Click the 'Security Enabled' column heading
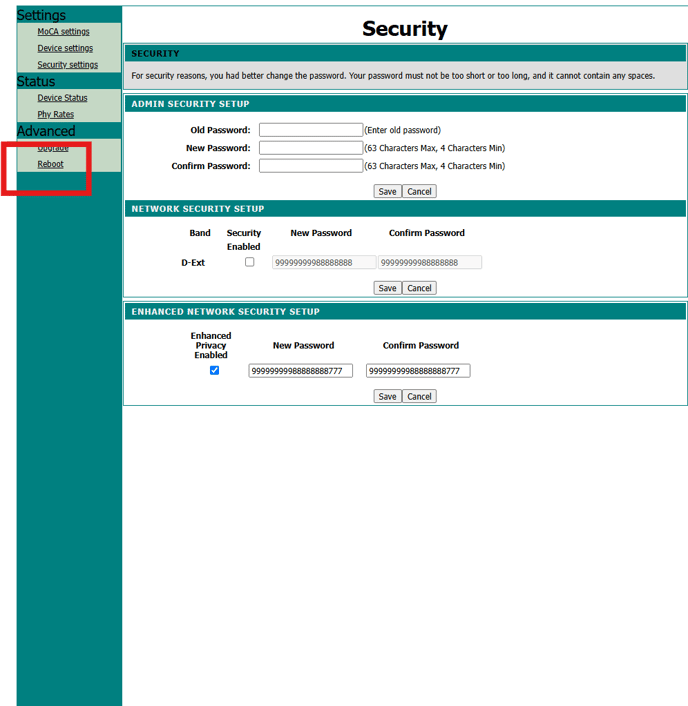 coord(244,240)
